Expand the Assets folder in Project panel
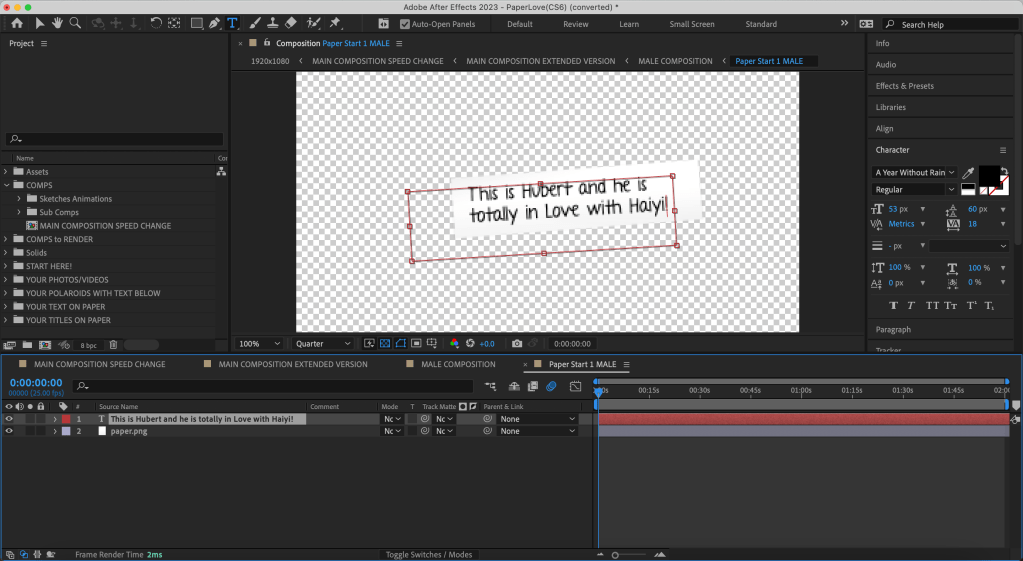 click(6, 172)
